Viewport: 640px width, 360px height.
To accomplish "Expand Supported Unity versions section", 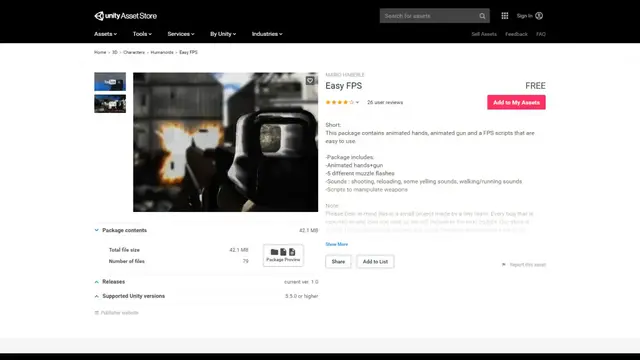I will click(x=97, y=296).
